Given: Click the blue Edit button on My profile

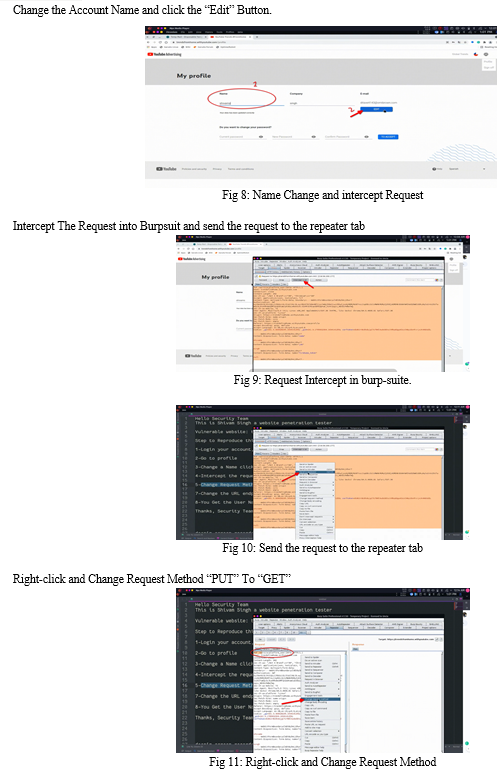Looking at the screenshot, I should (376, 109).
